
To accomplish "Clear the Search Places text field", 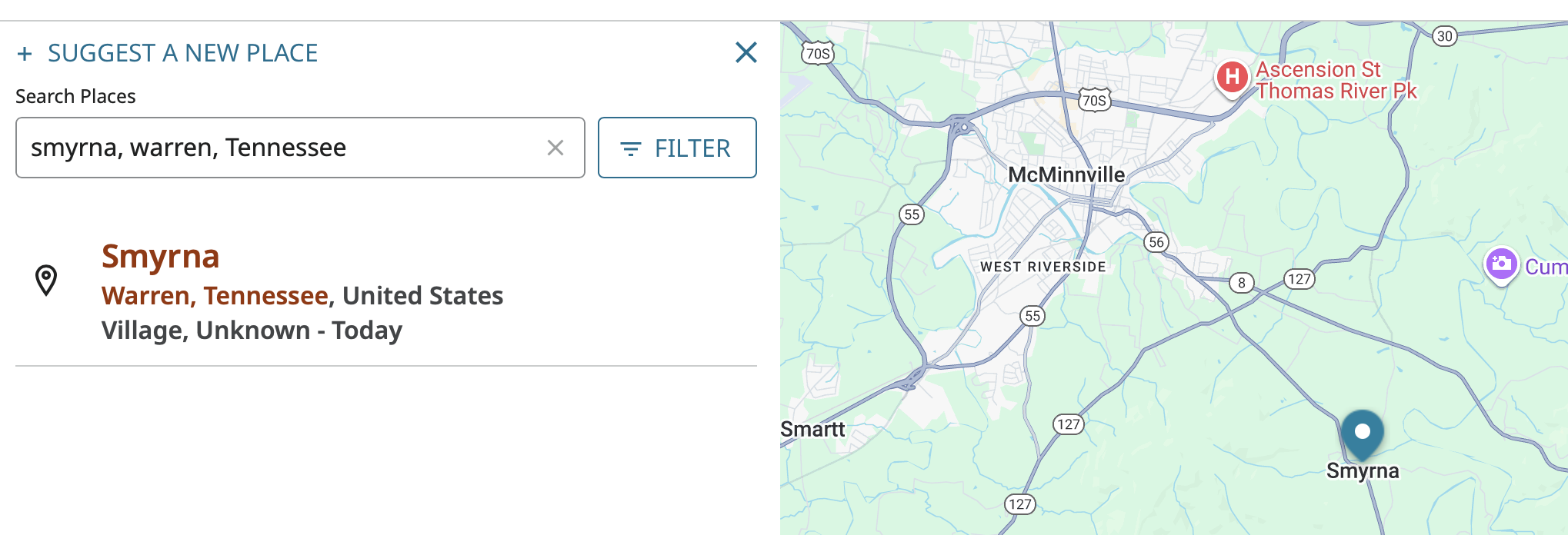I will (555, 148).
